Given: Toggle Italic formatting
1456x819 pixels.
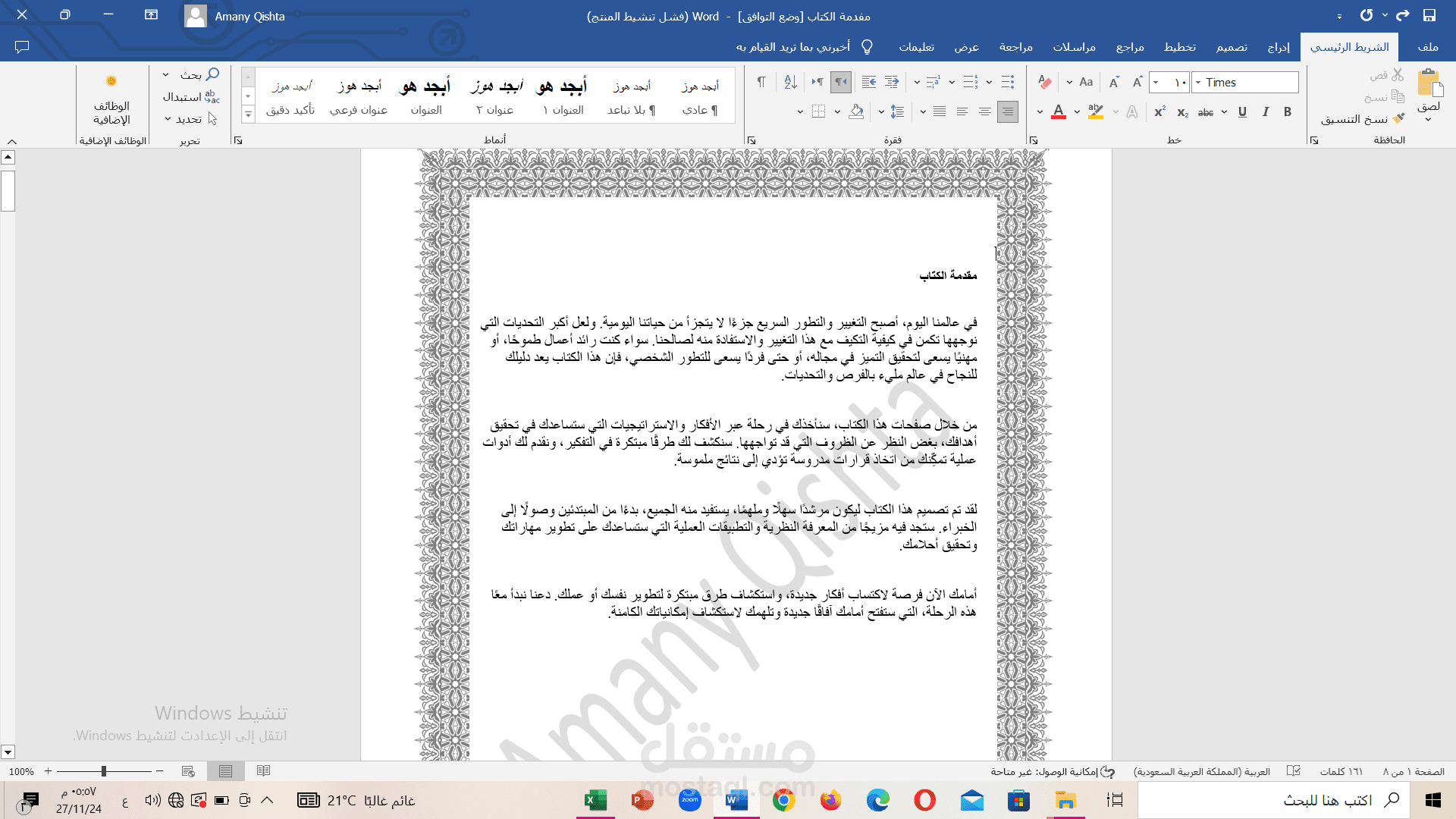Looking at the screenshot, I should tap(1265, 111).
